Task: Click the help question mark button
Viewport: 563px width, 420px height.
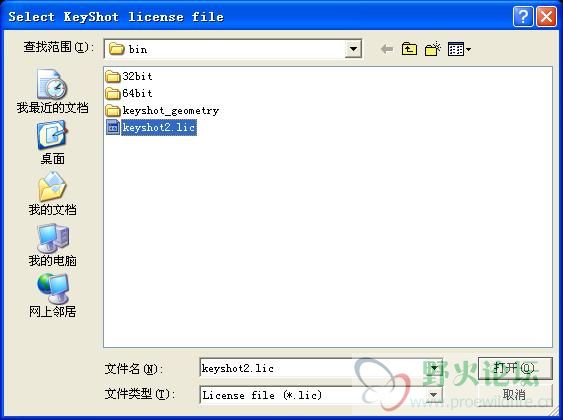Action: coord(523,17)
